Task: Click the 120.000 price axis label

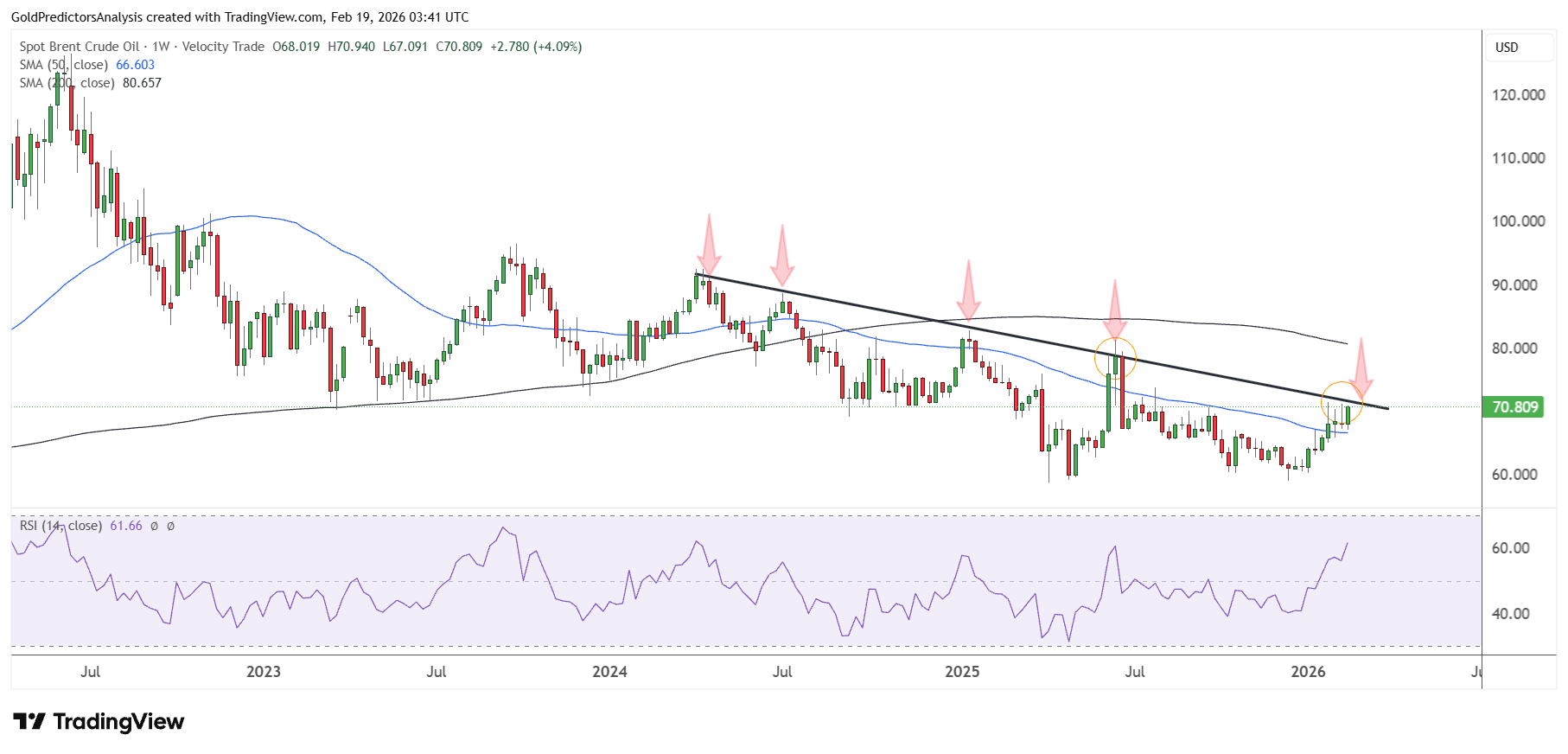Action: point(1519,95)
